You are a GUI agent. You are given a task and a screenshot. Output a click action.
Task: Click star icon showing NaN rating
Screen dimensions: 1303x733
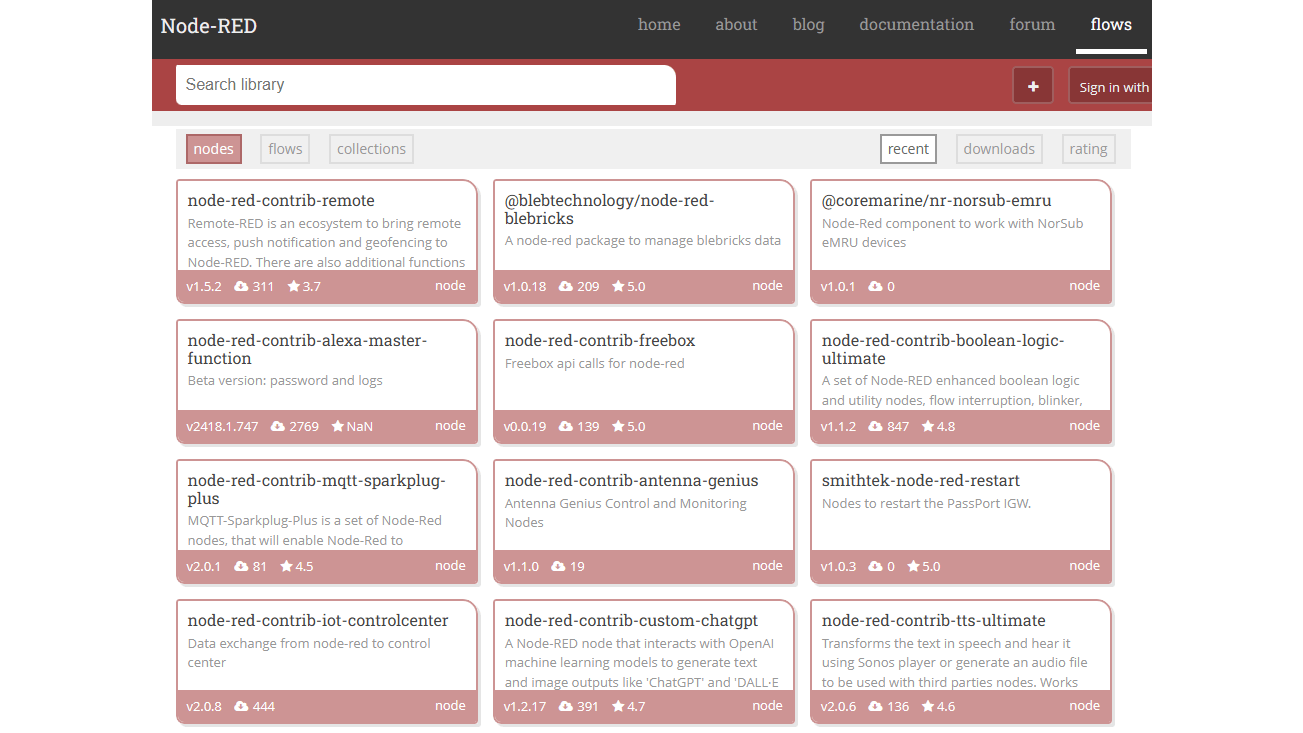[x=338, y=426]
